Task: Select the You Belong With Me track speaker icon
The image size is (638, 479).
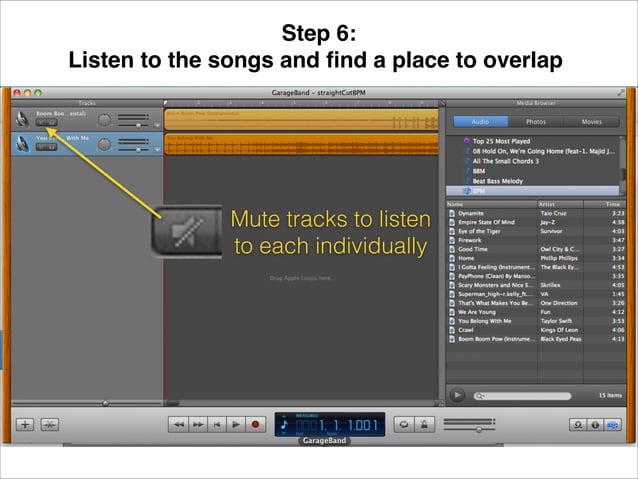Action: click(22, 144)
